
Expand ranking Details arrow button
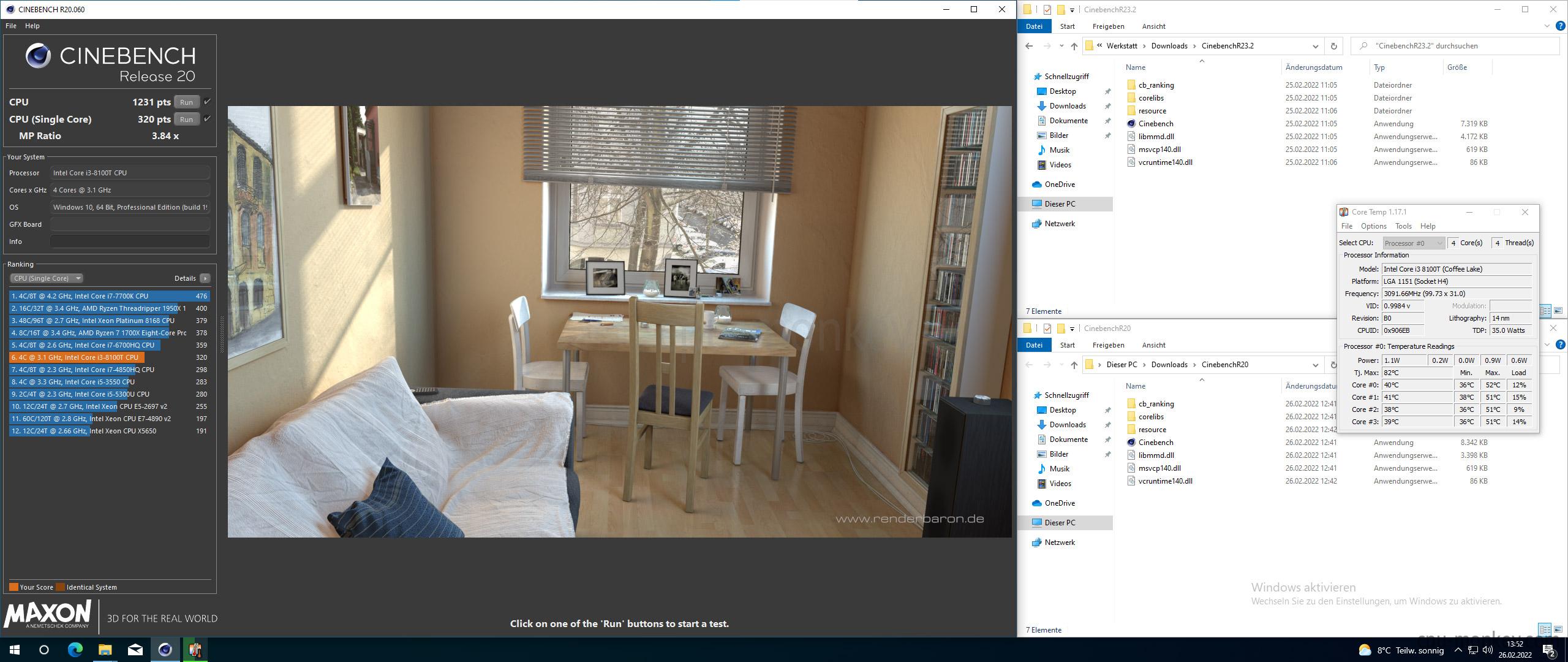(205, 278)
